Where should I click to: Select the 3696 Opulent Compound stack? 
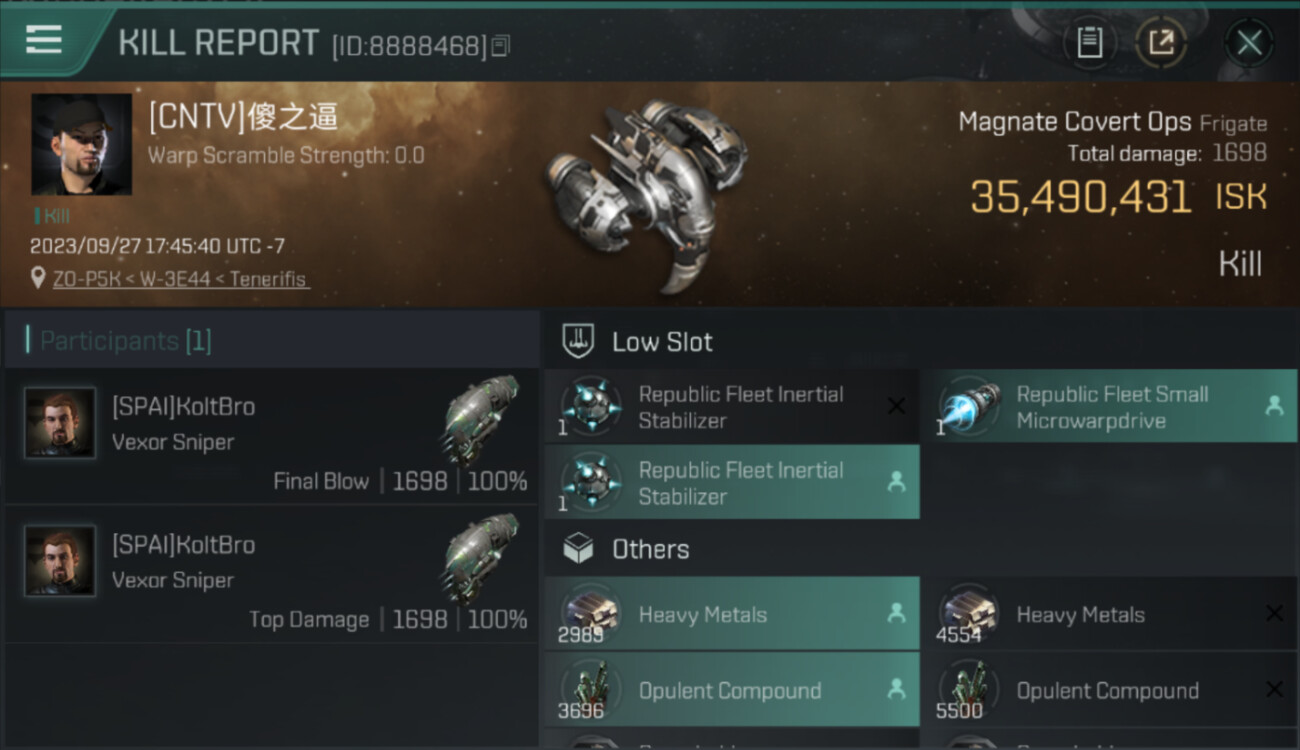[x=731, y=690]
